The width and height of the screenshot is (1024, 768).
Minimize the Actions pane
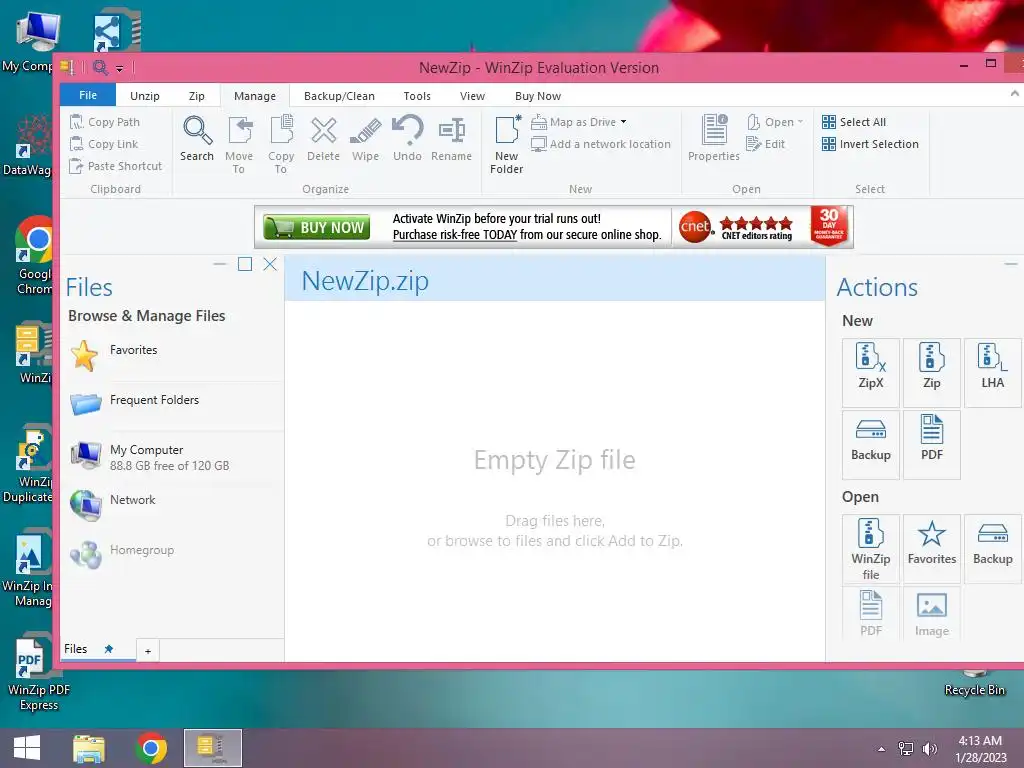click(1011, 264)
